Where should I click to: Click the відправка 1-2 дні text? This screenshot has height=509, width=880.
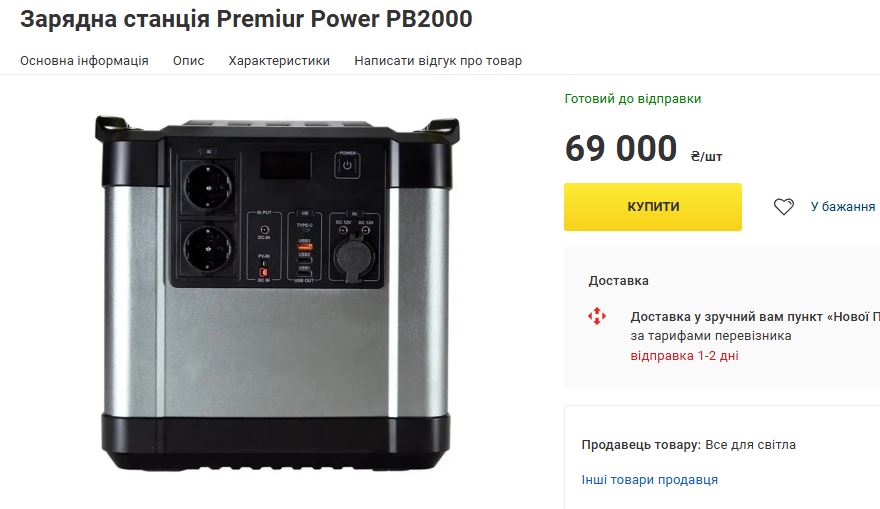(x=684, y=356)
